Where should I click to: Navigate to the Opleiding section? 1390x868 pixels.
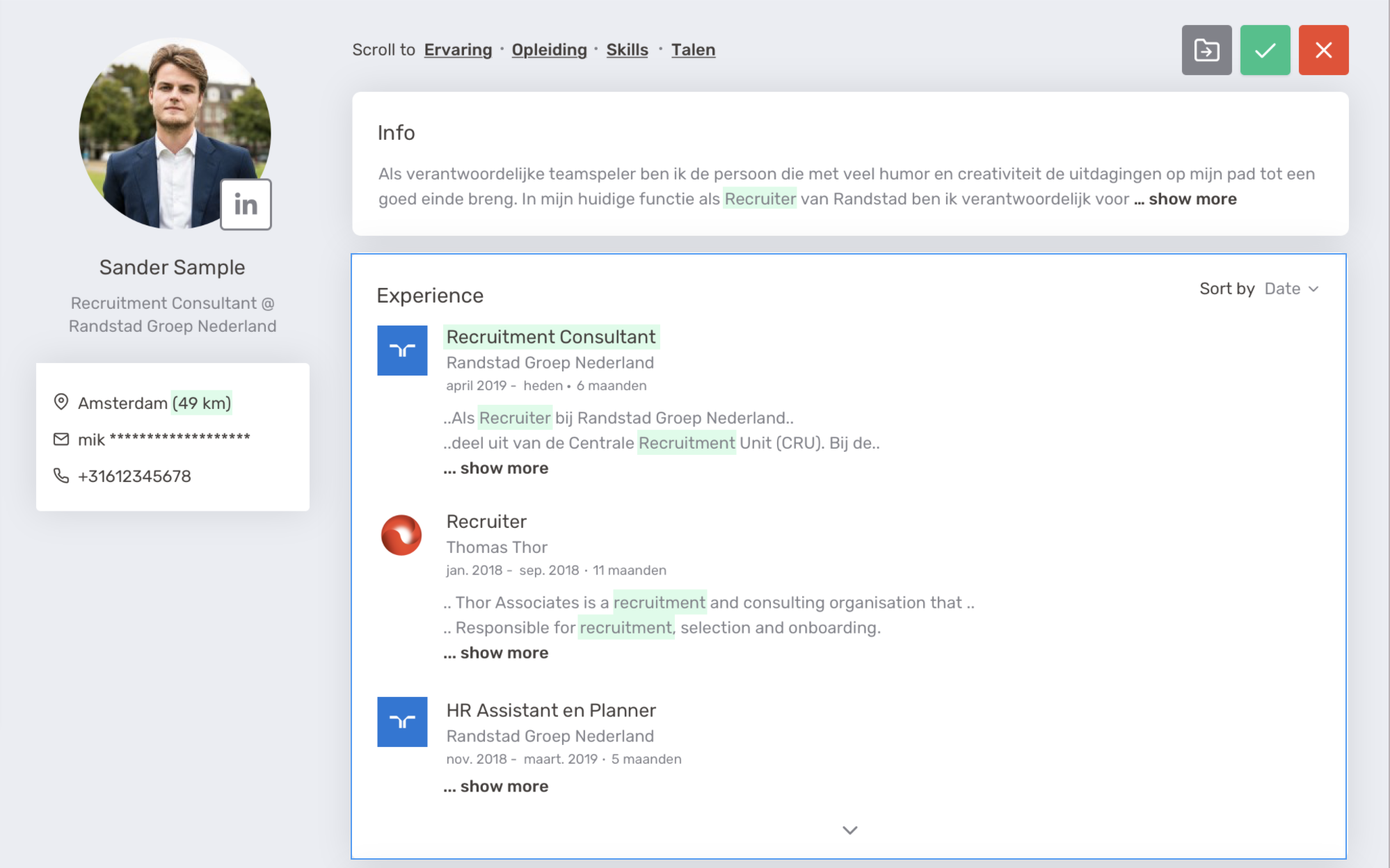549,49
